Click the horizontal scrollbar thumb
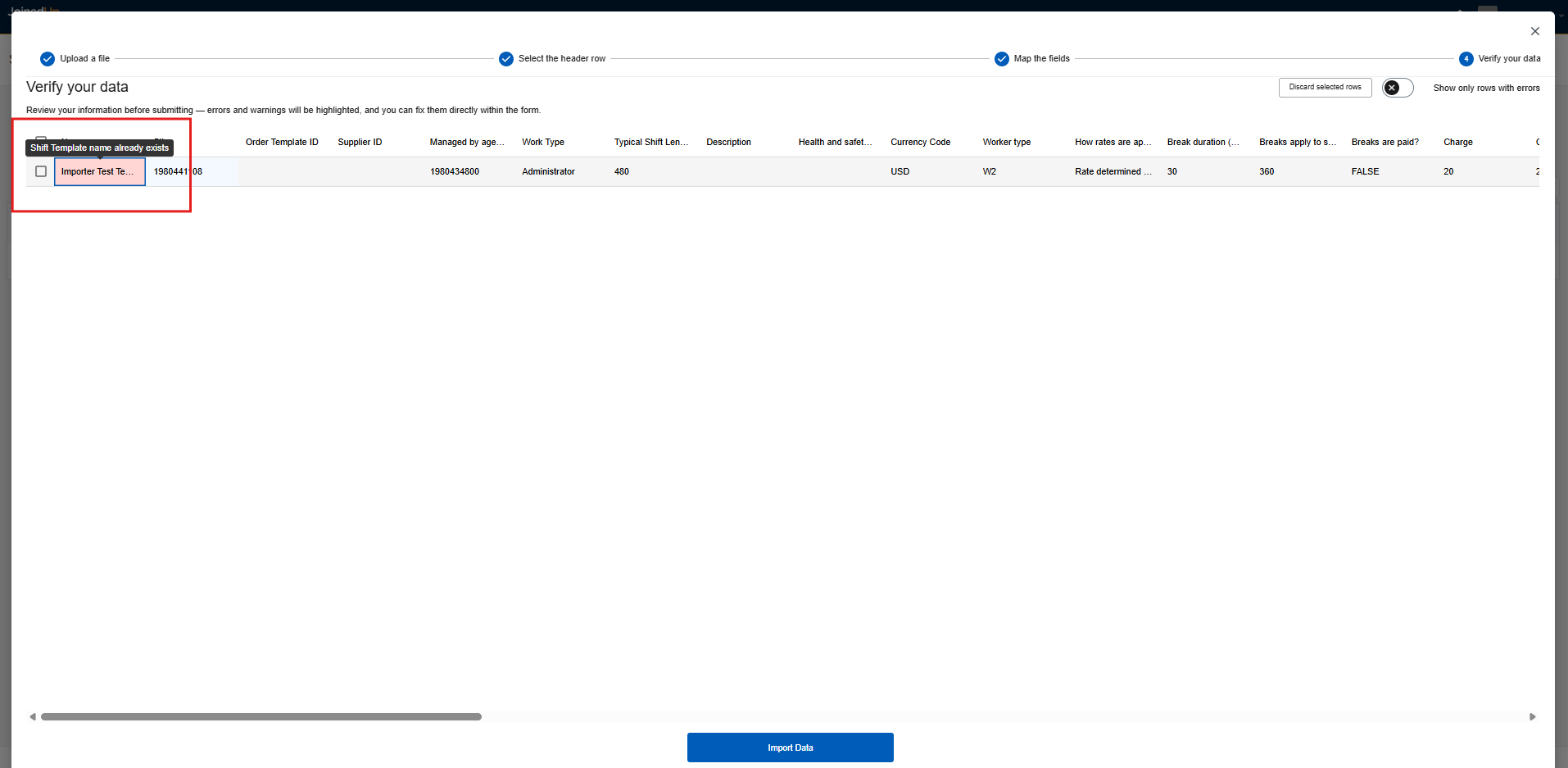Viewport: 1568px width, 768px height. click(261, 716)
